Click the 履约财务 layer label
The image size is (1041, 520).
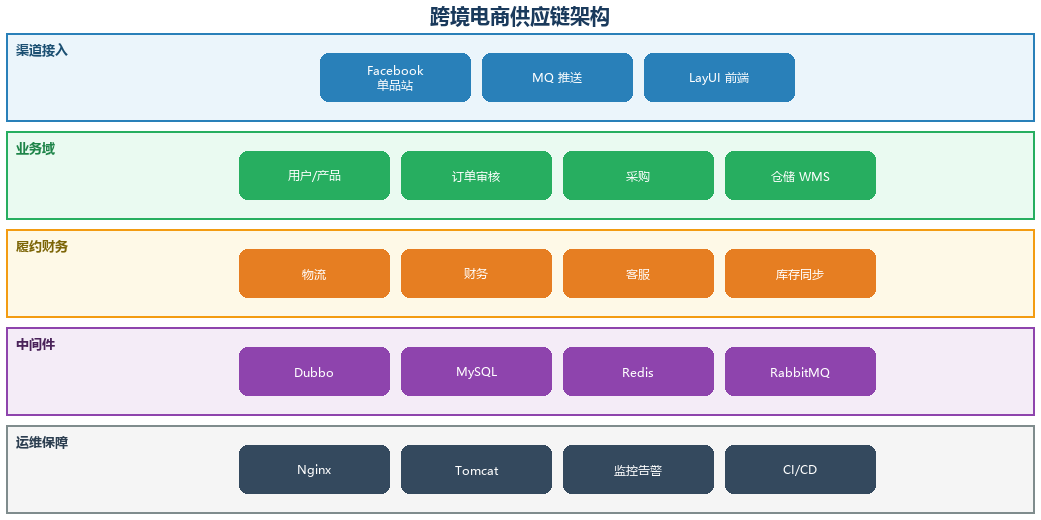point(42,246)
